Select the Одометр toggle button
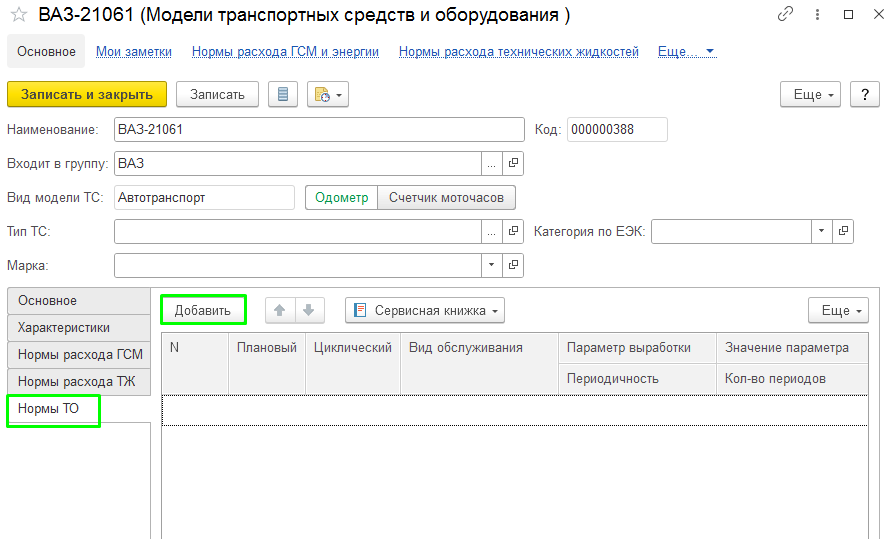891x539 pixels. click(x=342, y=198)
